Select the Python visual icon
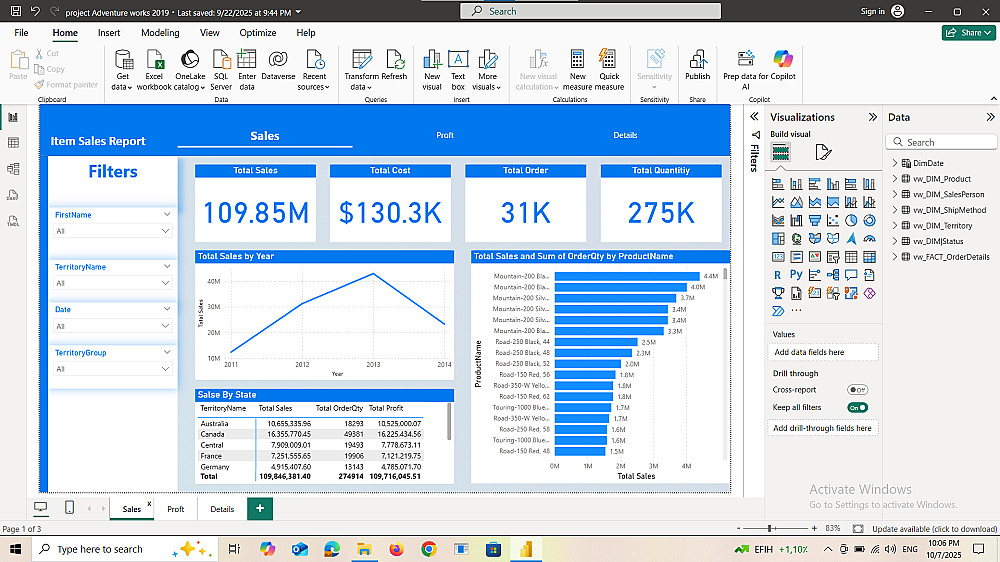Viewport: 1000px width, 562px height. point(796,274)
